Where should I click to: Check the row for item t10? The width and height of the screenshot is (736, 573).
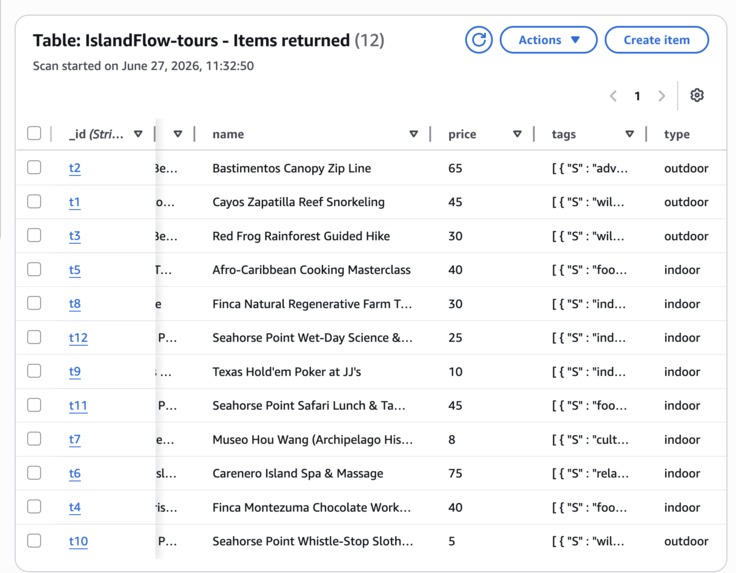pos(34,541)
